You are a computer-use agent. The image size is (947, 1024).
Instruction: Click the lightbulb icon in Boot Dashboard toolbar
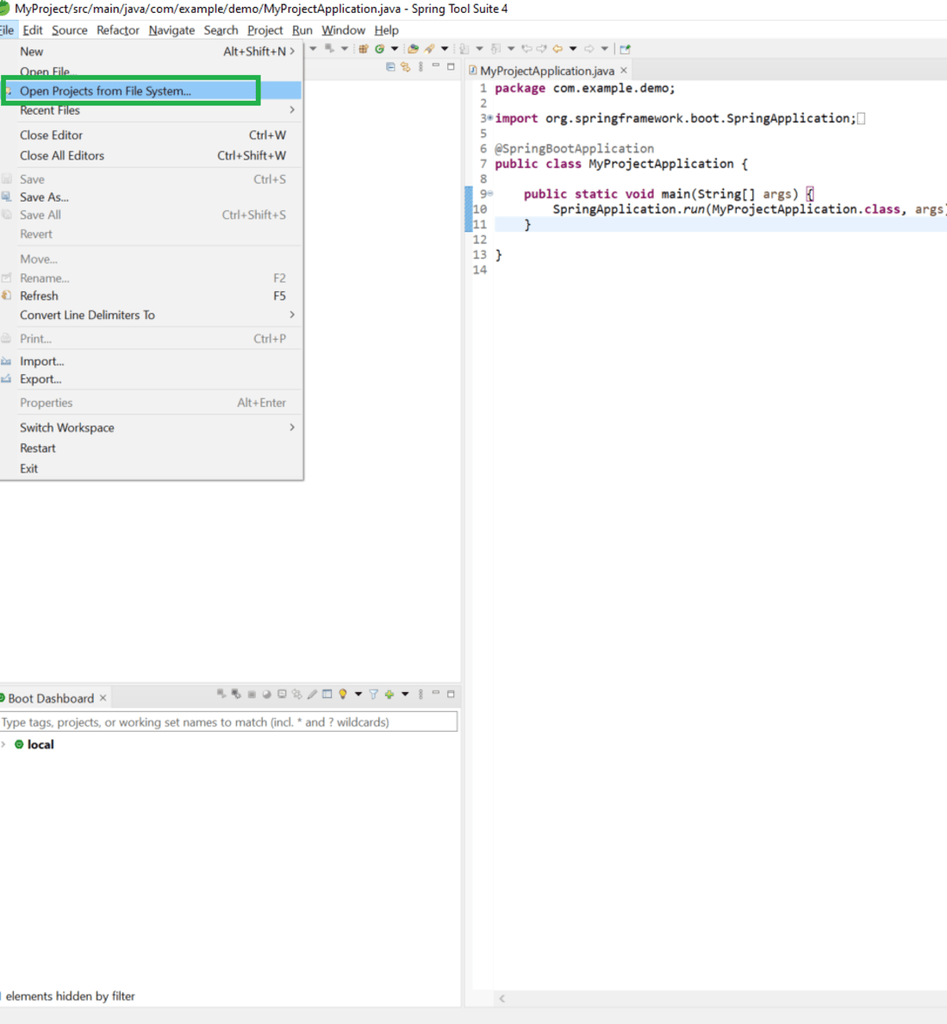pyautogui.click(x=343, y=694)
